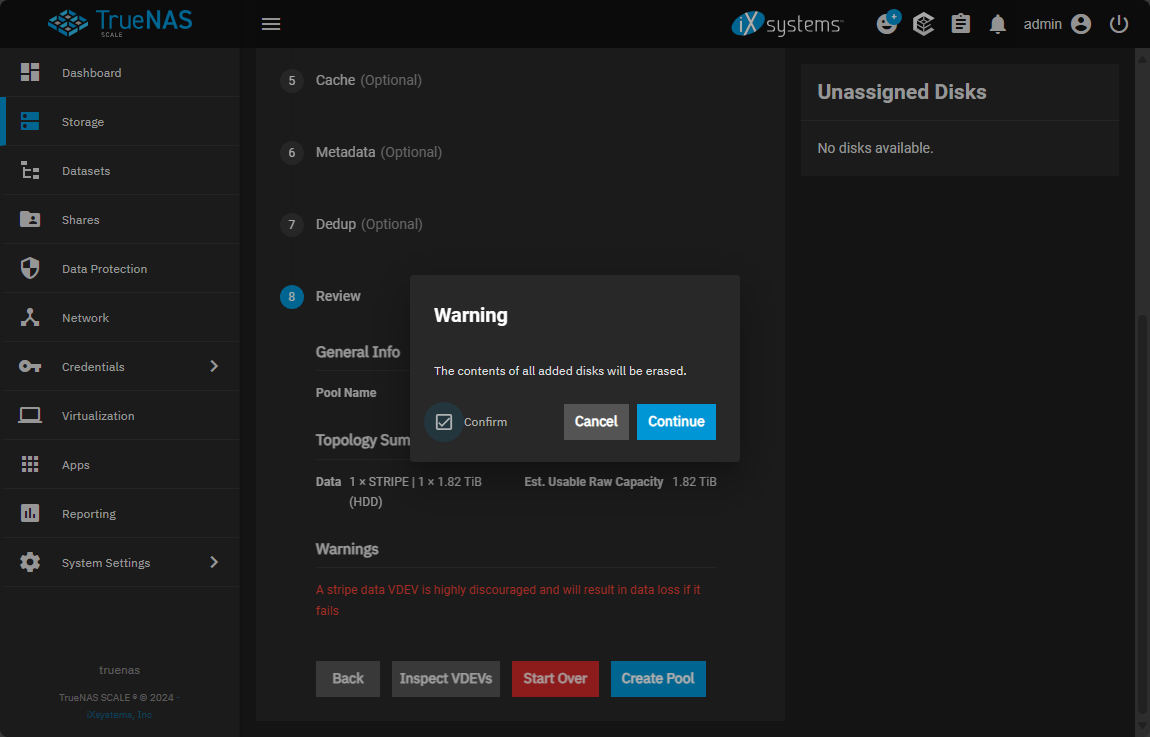Click the red Start Over button
This screenshot has height=737, width=1150.
tap(555, 679)
